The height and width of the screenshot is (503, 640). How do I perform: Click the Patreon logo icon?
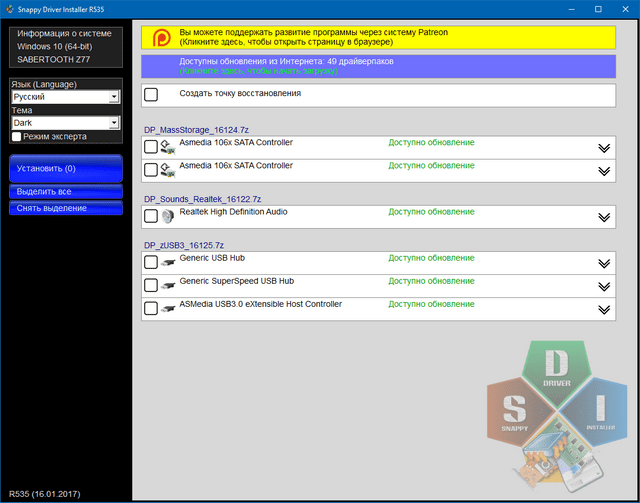click(162, 38)
